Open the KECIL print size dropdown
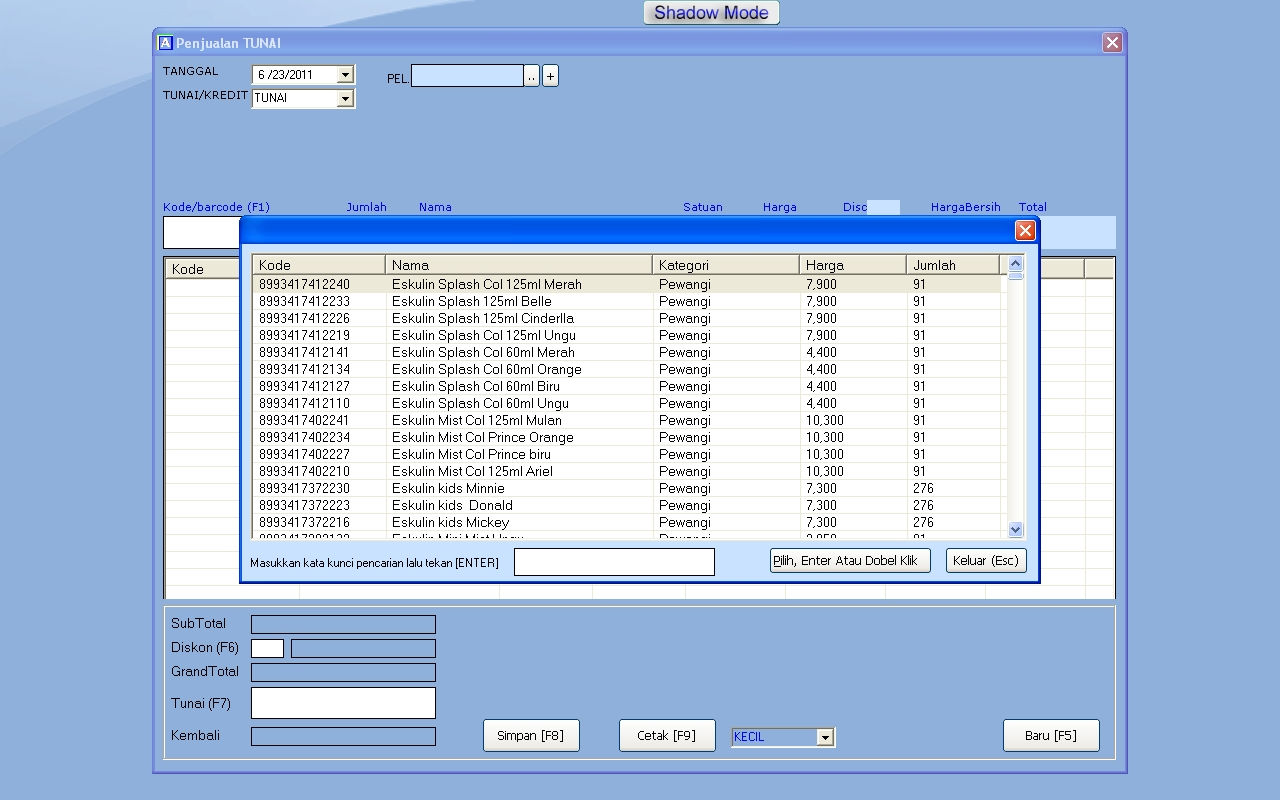The height and width of the screenshot is (800, 1280). [x=825, y=737]
